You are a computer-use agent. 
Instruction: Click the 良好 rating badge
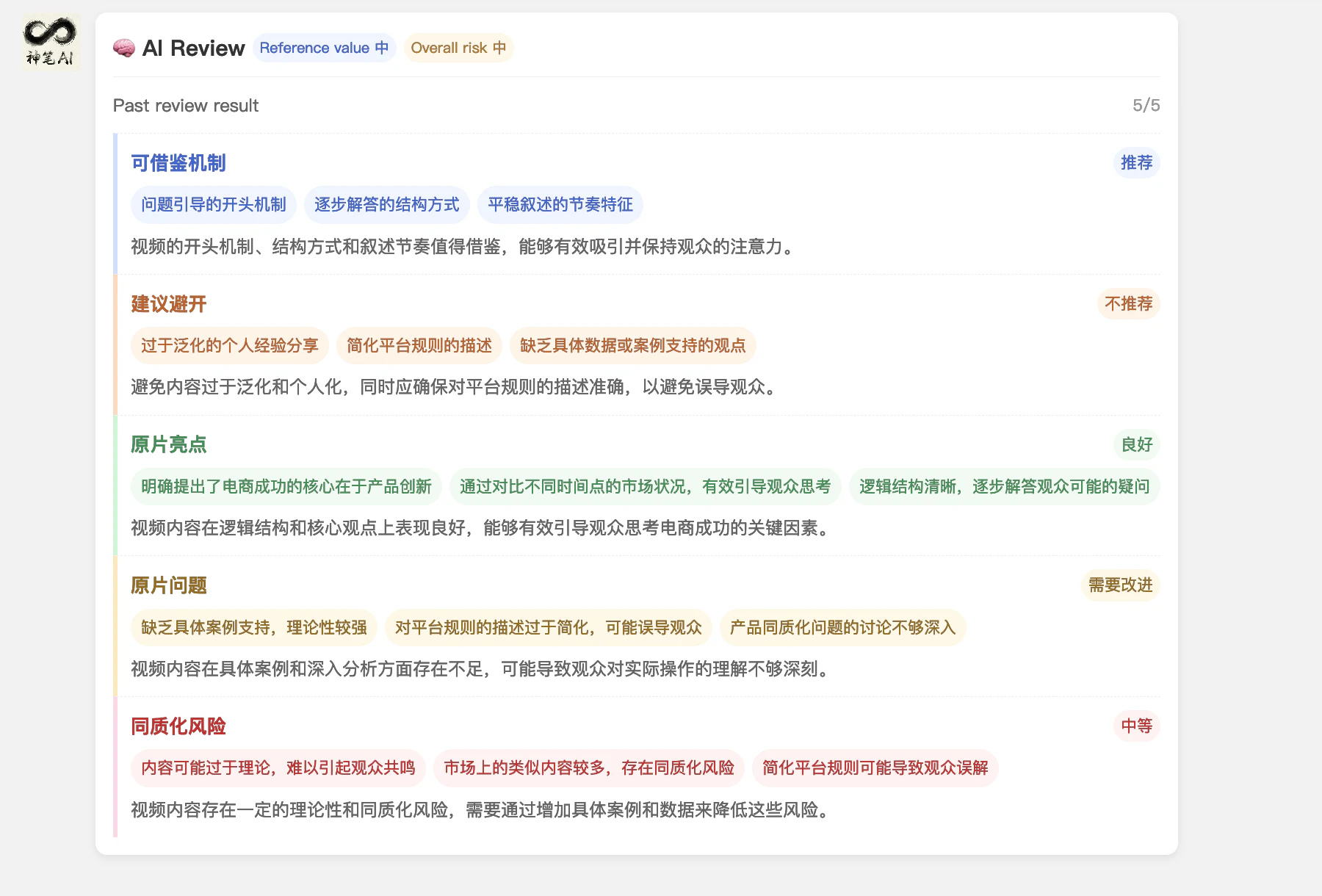point(1136,444)
